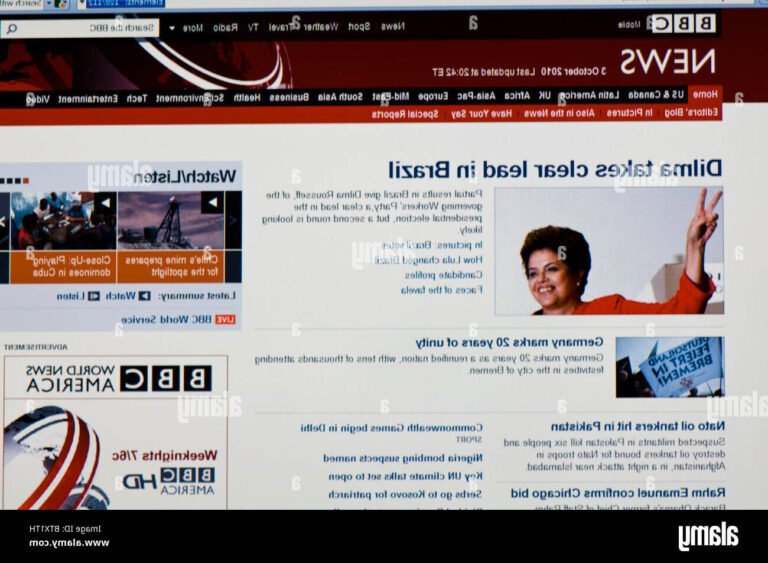The image size is (768, 563).
Task: Select the Latin America section tab
Action: pos(589,95)
